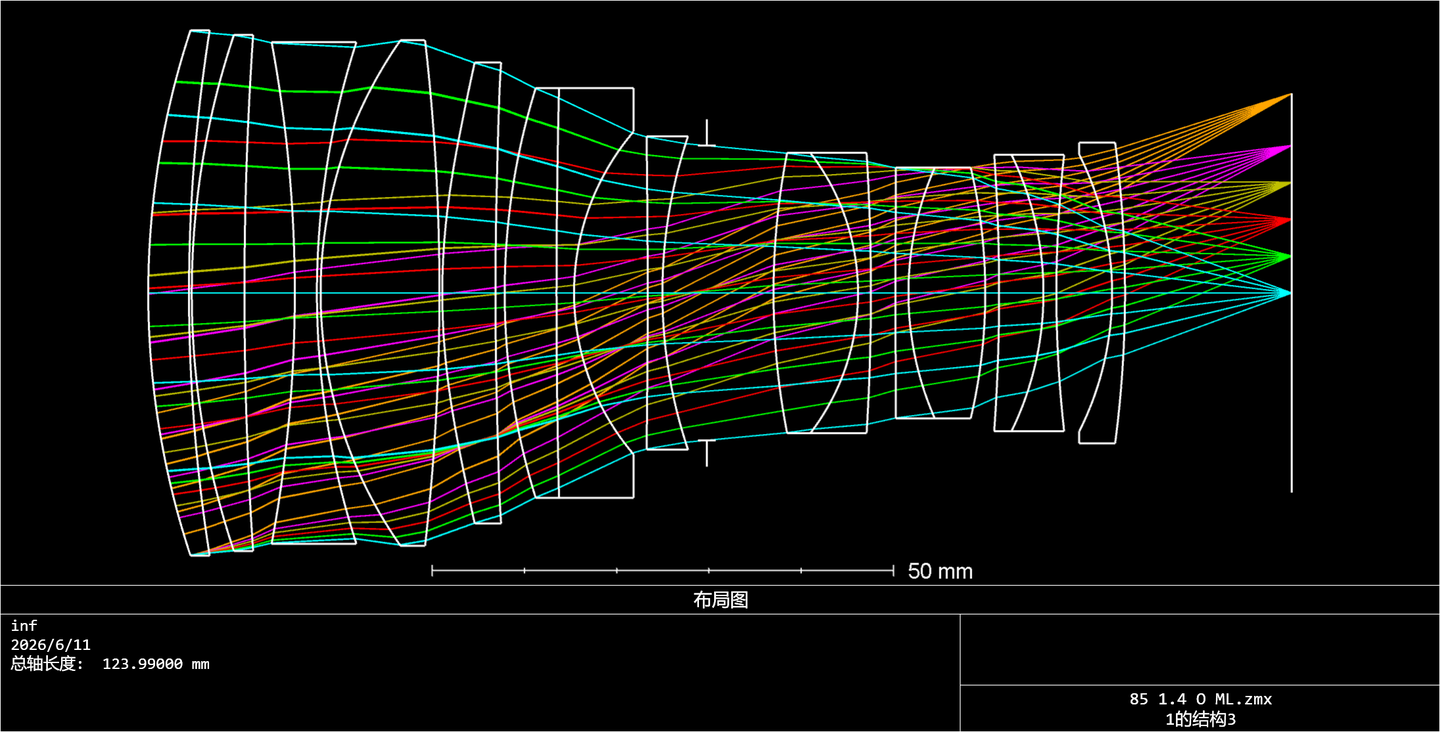This screenshot has height=732, width=1440.
Task: Click the green ray focus point
Action: [1289, 256]
